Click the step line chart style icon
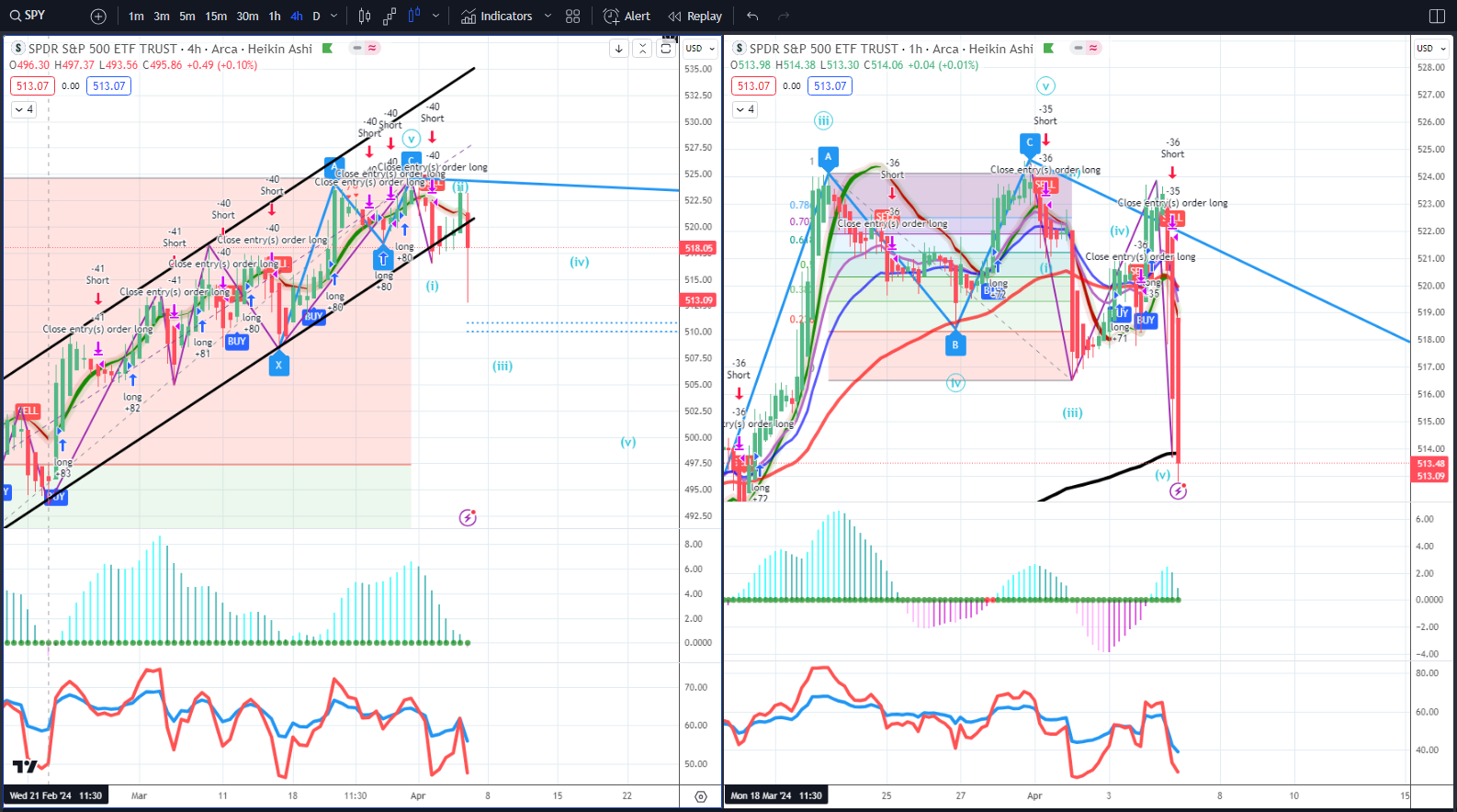 (390, 17)
